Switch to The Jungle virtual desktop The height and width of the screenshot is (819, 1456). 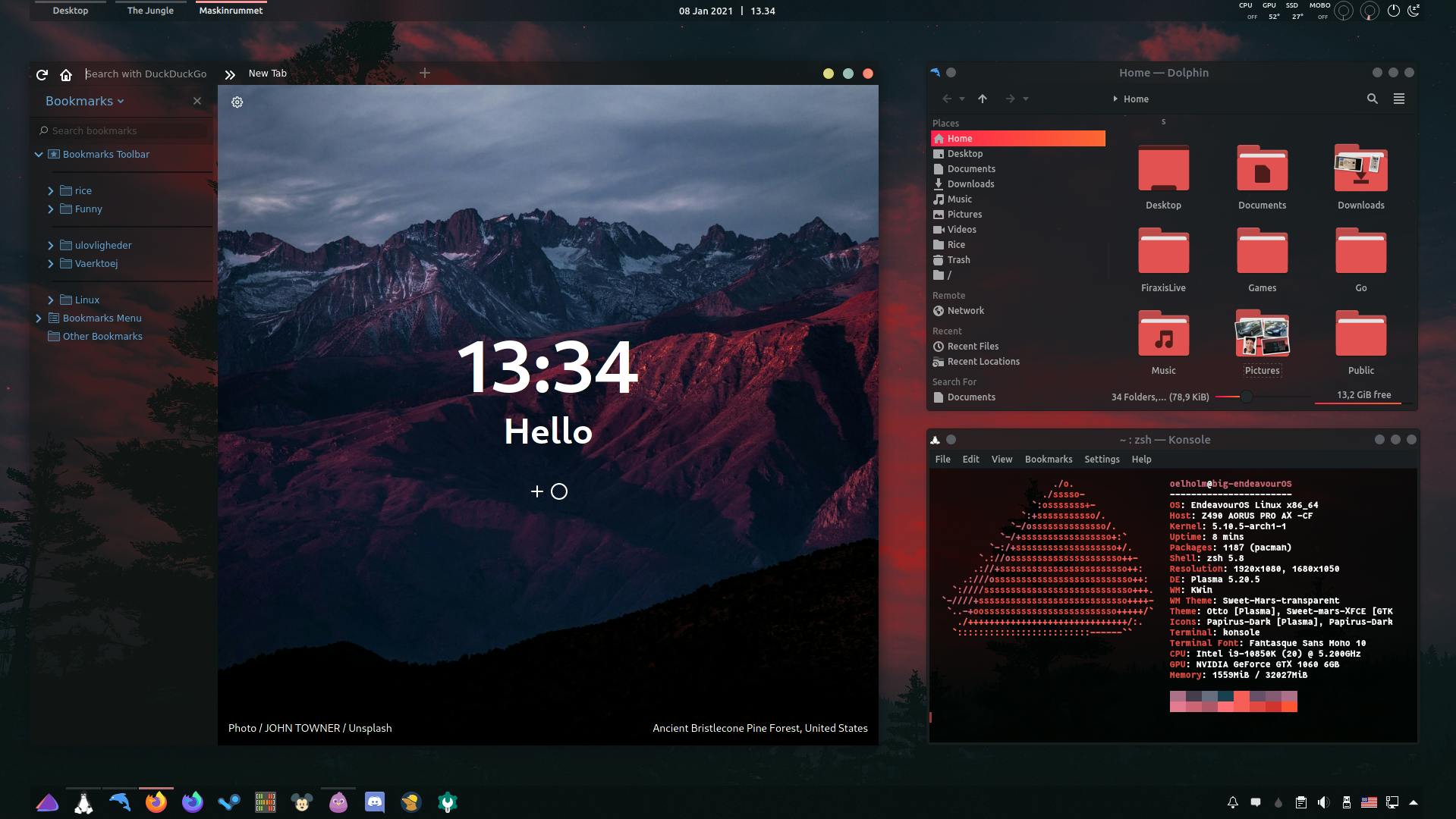pos(150,11)
